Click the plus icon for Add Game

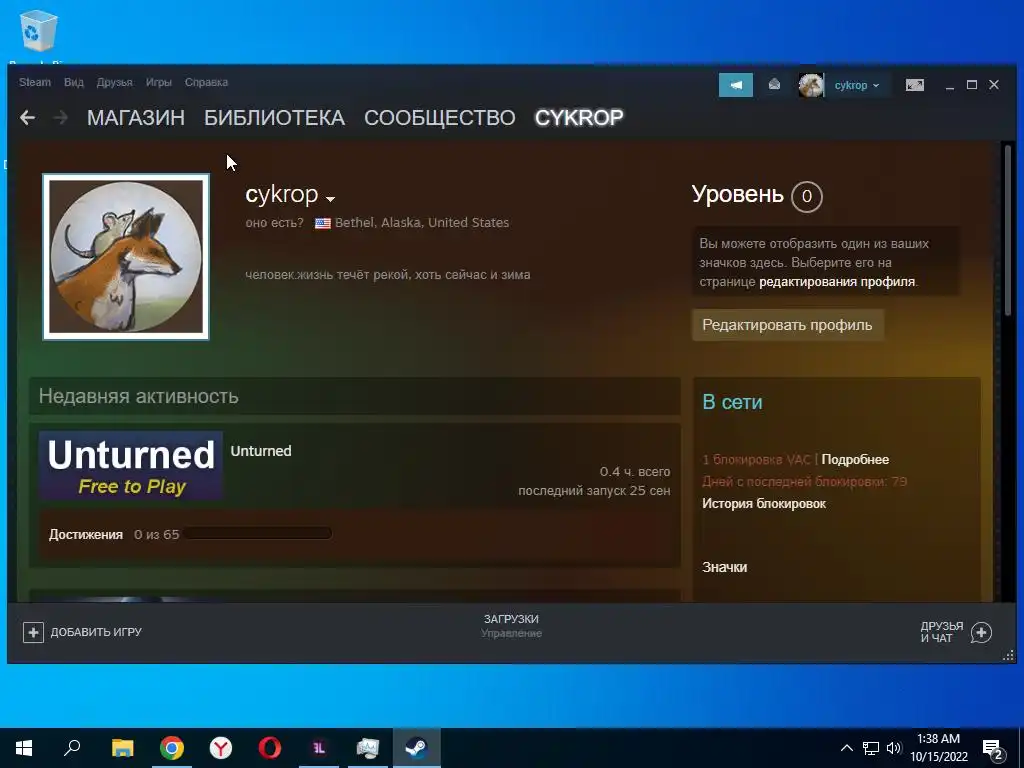pos(33,632)
